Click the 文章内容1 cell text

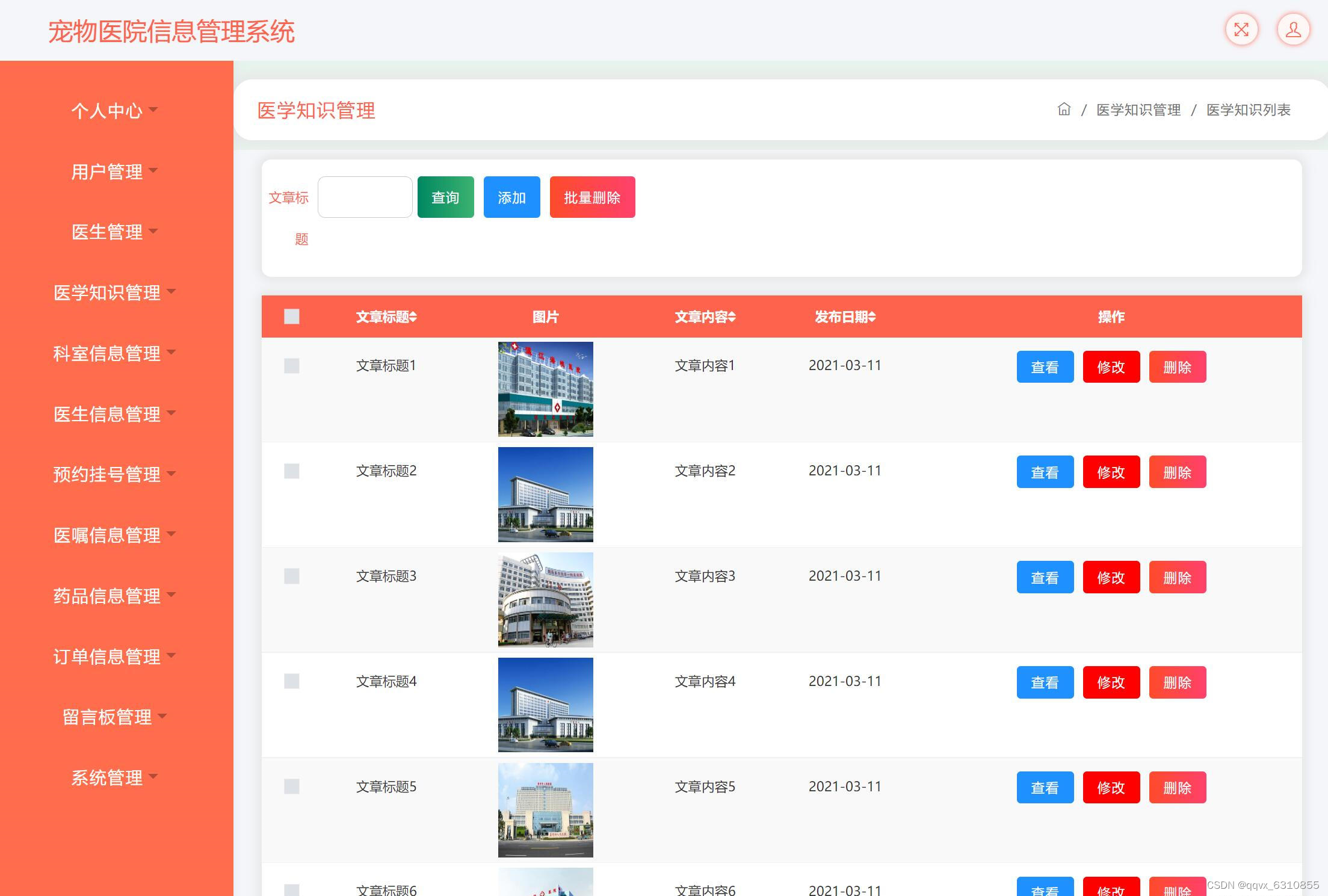coord(705,365)
